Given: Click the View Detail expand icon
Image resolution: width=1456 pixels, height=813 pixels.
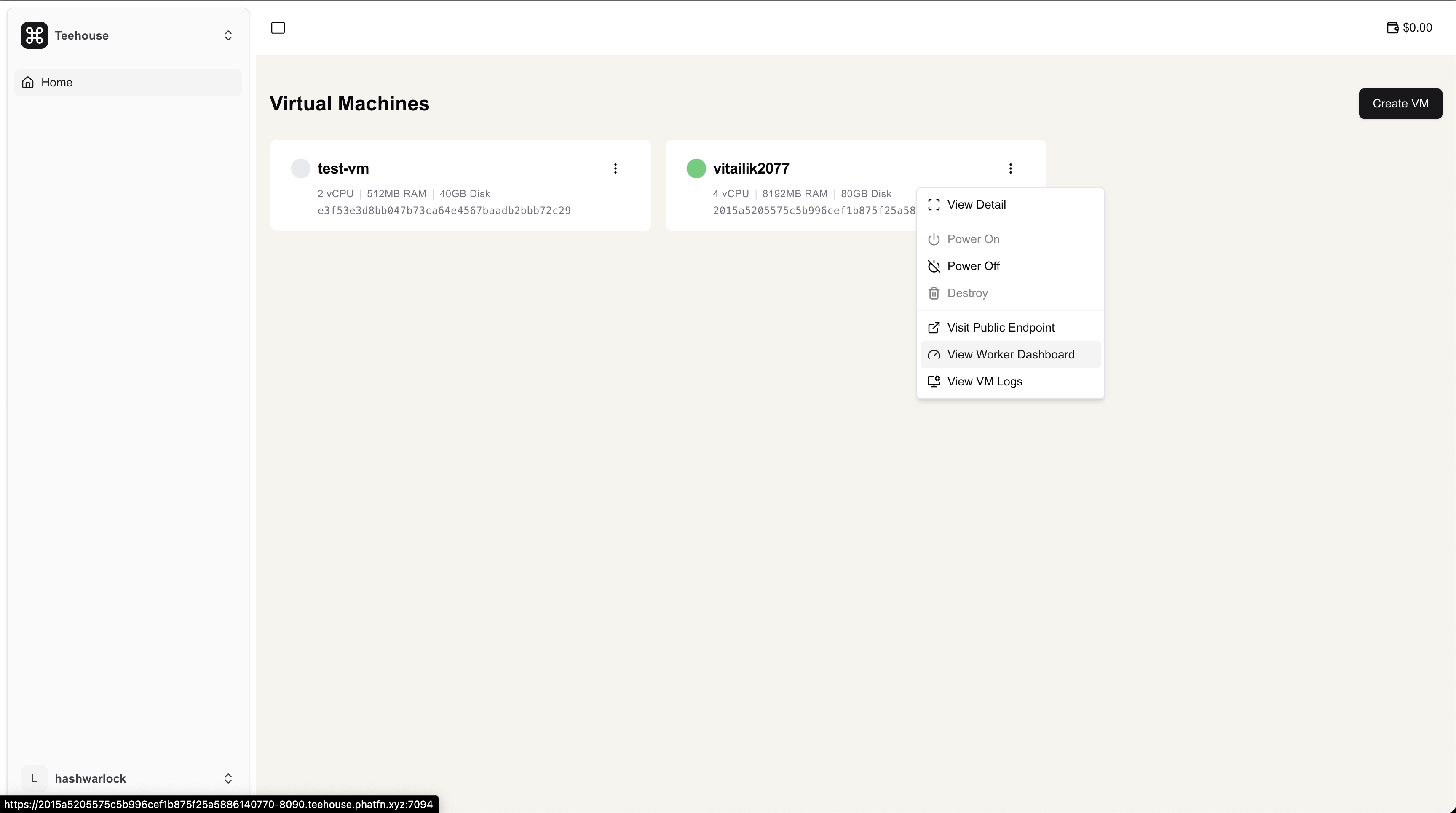Looking at the screenshot, I should [x=934, y=205].
